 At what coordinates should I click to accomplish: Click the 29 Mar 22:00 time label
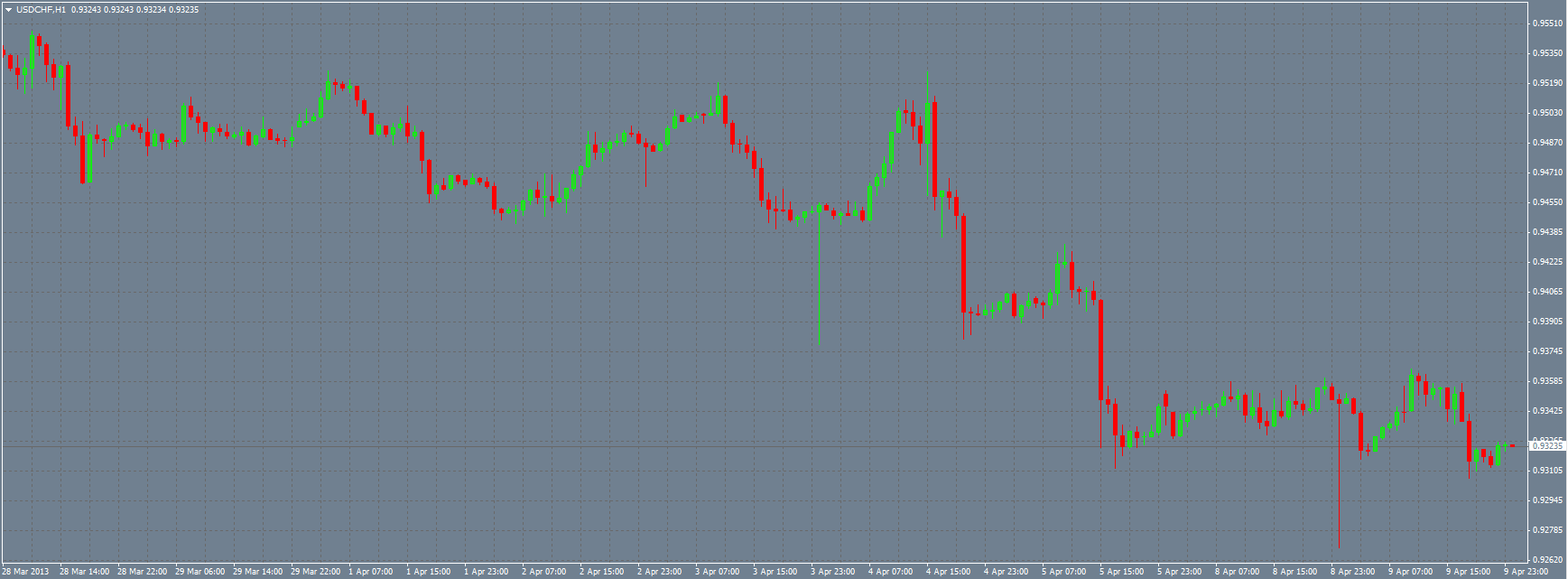pos(316,572)
